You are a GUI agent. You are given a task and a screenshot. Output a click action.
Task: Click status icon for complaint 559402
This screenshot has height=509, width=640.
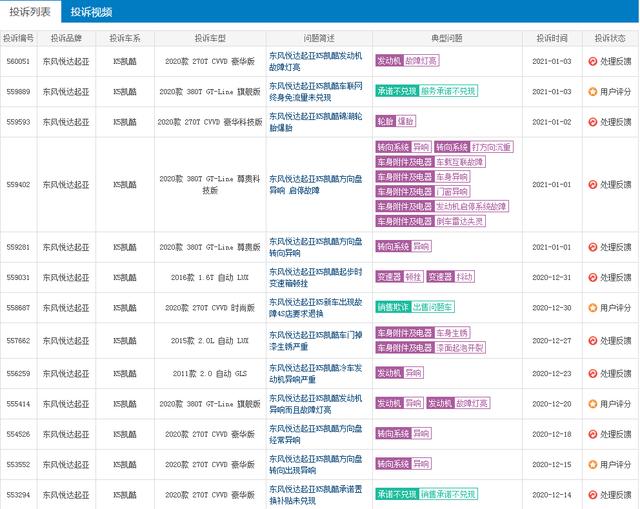tap(593, 184)
